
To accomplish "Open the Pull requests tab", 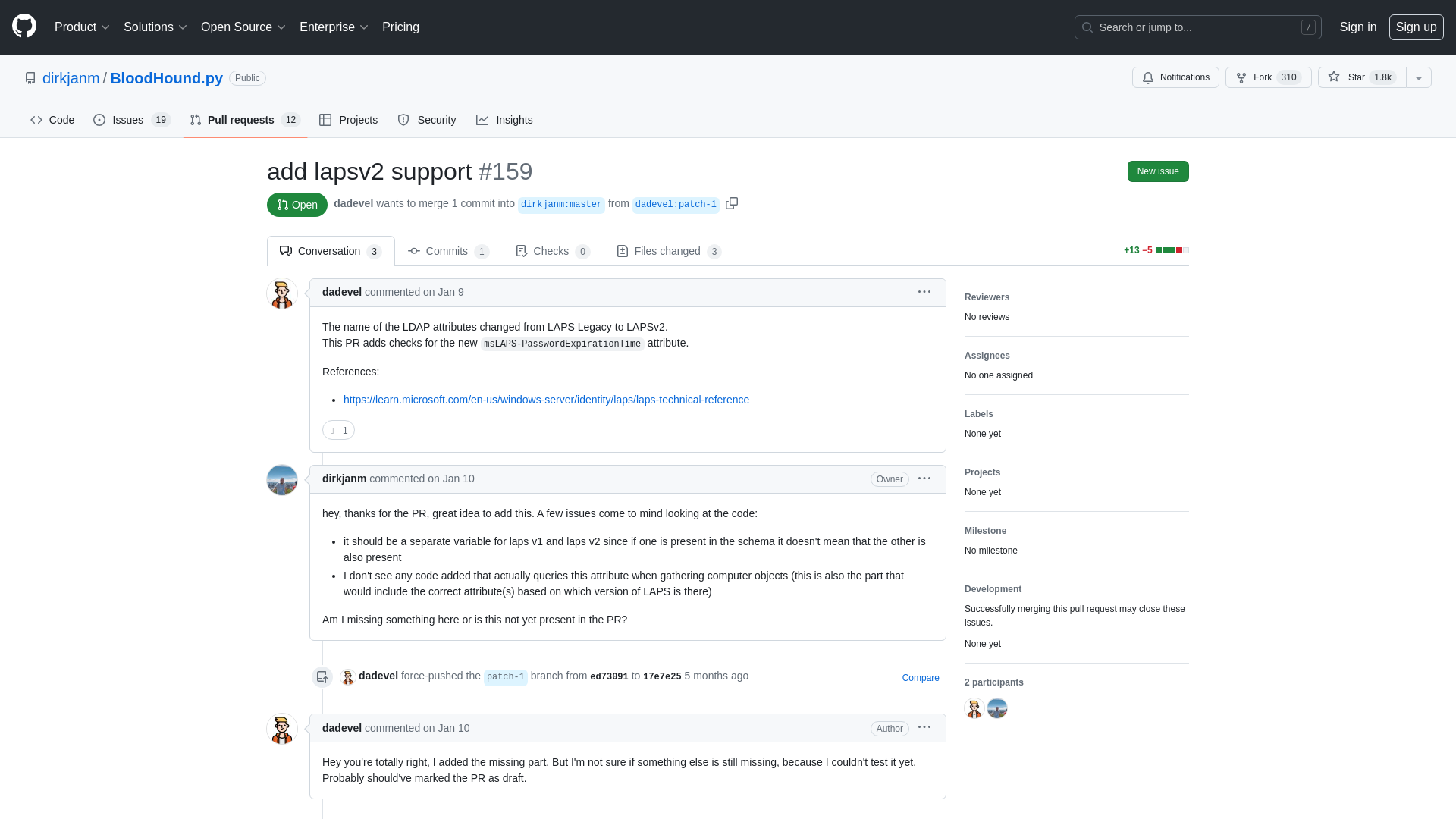I will click(245, 120).
